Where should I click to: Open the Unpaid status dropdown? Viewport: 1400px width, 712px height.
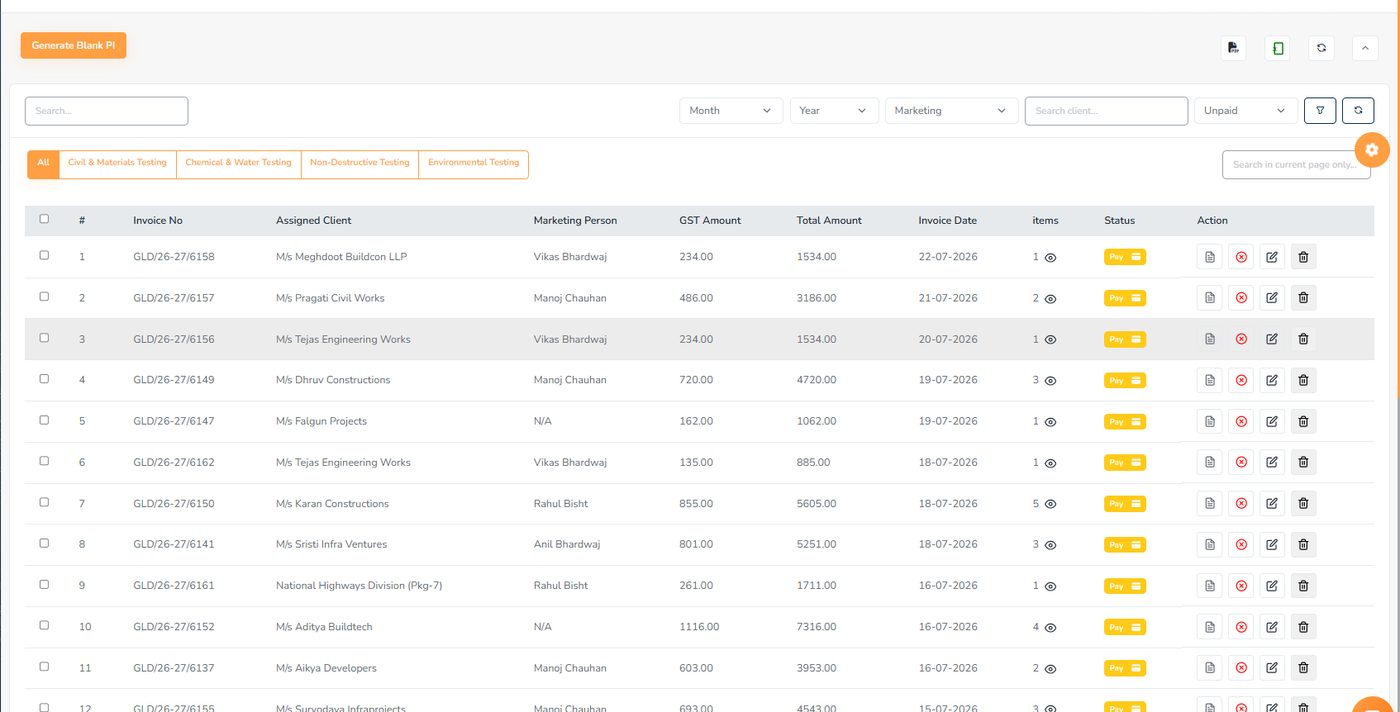tap(1246, 111)
